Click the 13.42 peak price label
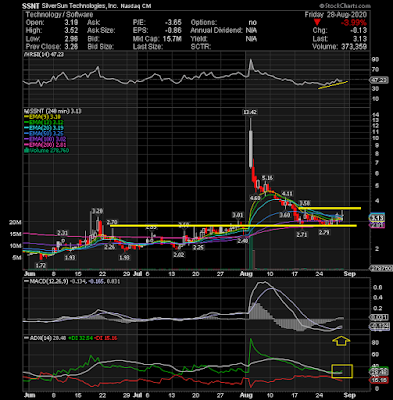The width and height of the screenshot is (393, 400). click(x=250, y=112)
